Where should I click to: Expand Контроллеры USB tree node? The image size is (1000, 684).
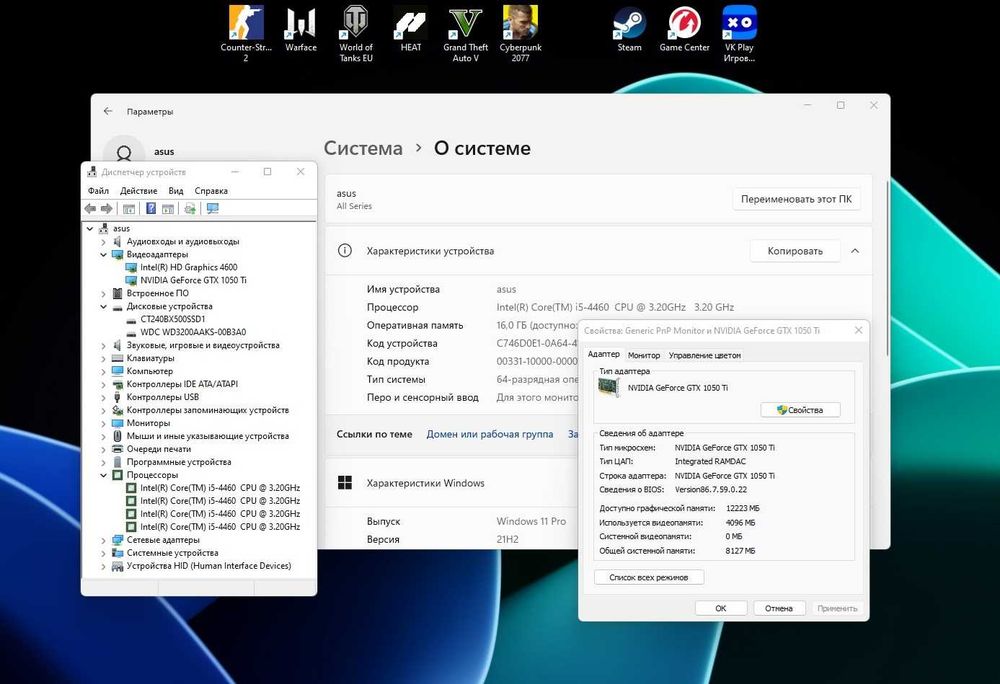click(x=103, y=397)
